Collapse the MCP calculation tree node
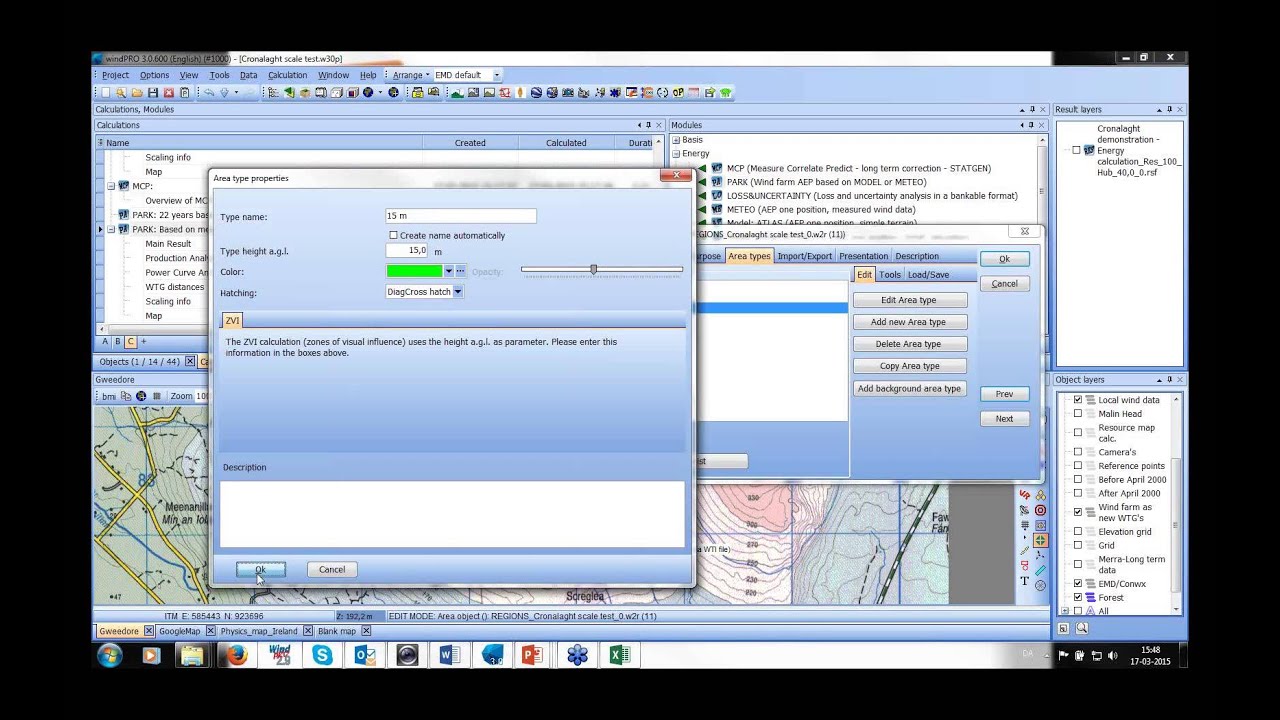The image size is (1280, 720). tap(111, 186)
